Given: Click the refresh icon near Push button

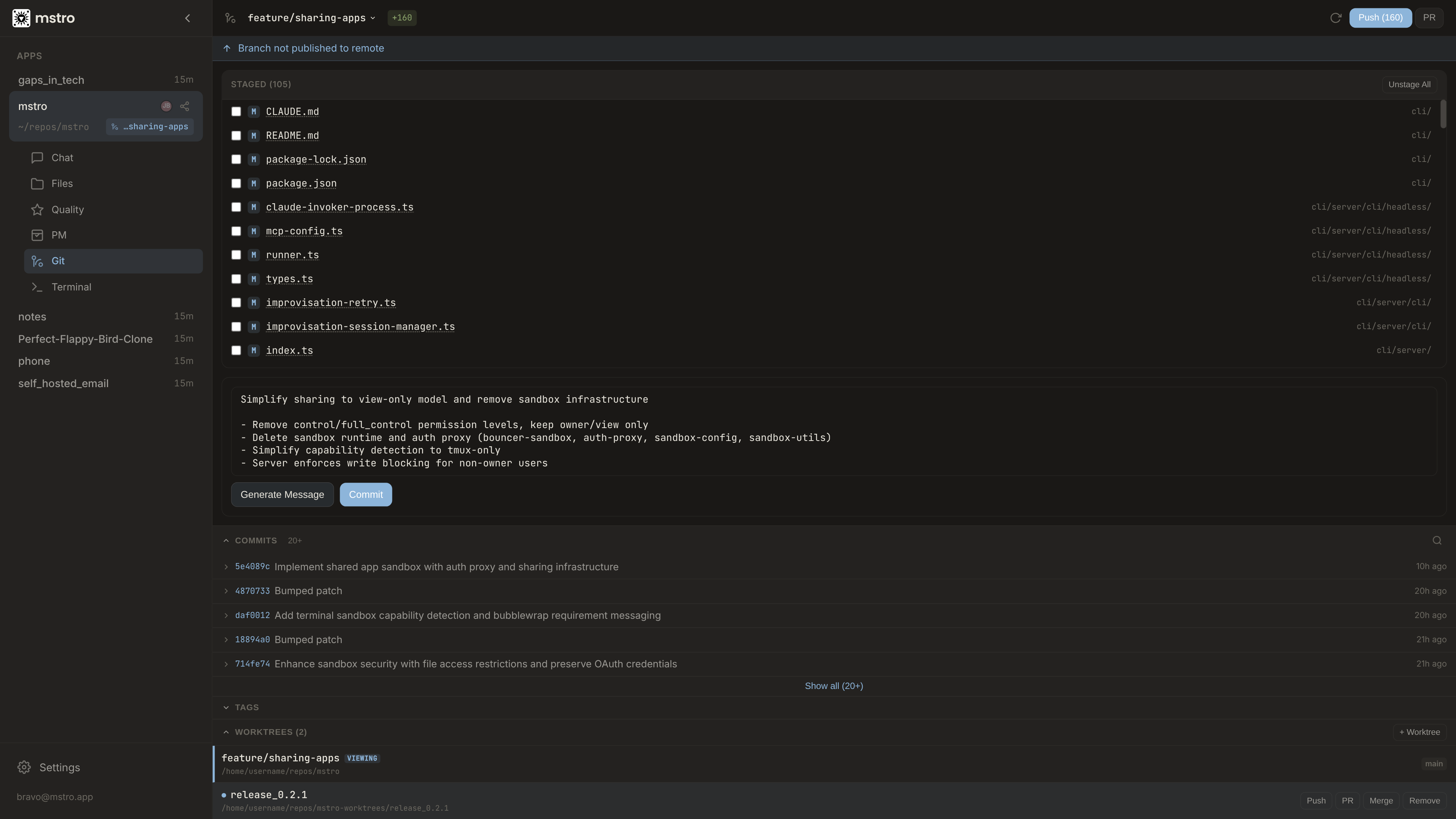Looking at the screenshot, I should coord(1335,18).
